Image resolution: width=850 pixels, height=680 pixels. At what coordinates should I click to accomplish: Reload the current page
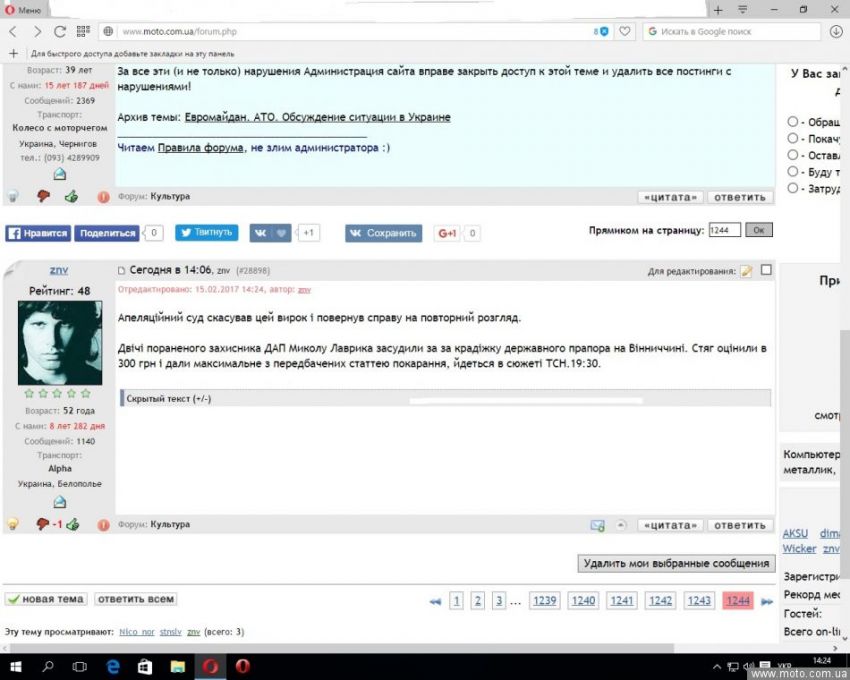tap(60, 31)
